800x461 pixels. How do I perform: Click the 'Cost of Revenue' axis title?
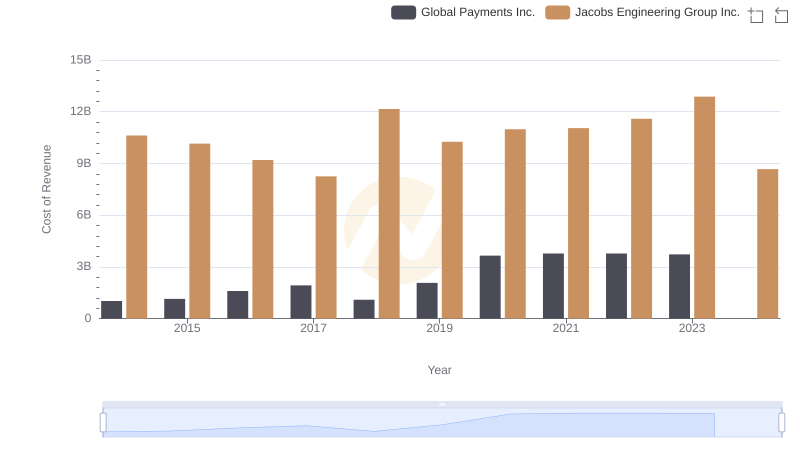pos(46,189)
